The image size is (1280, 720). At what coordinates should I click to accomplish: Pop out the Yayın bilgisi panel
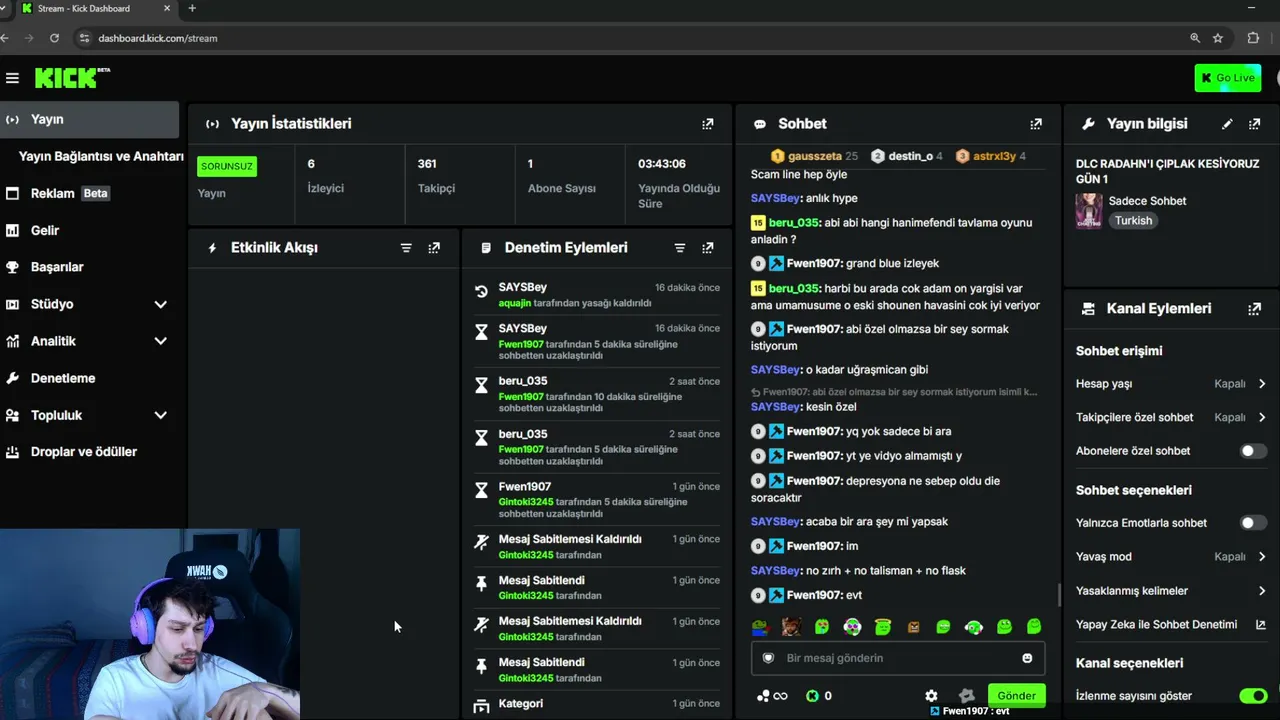click(x=1255, y=124)
